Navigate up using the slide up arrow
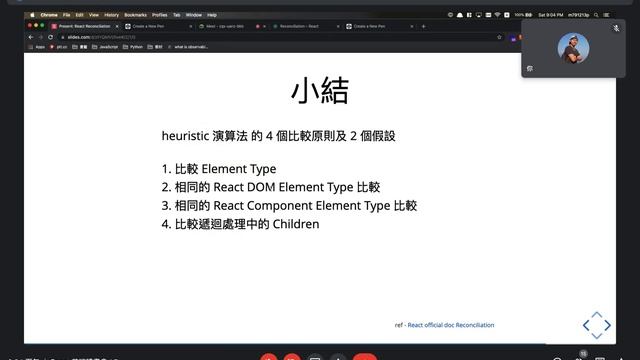 (597, 315)
